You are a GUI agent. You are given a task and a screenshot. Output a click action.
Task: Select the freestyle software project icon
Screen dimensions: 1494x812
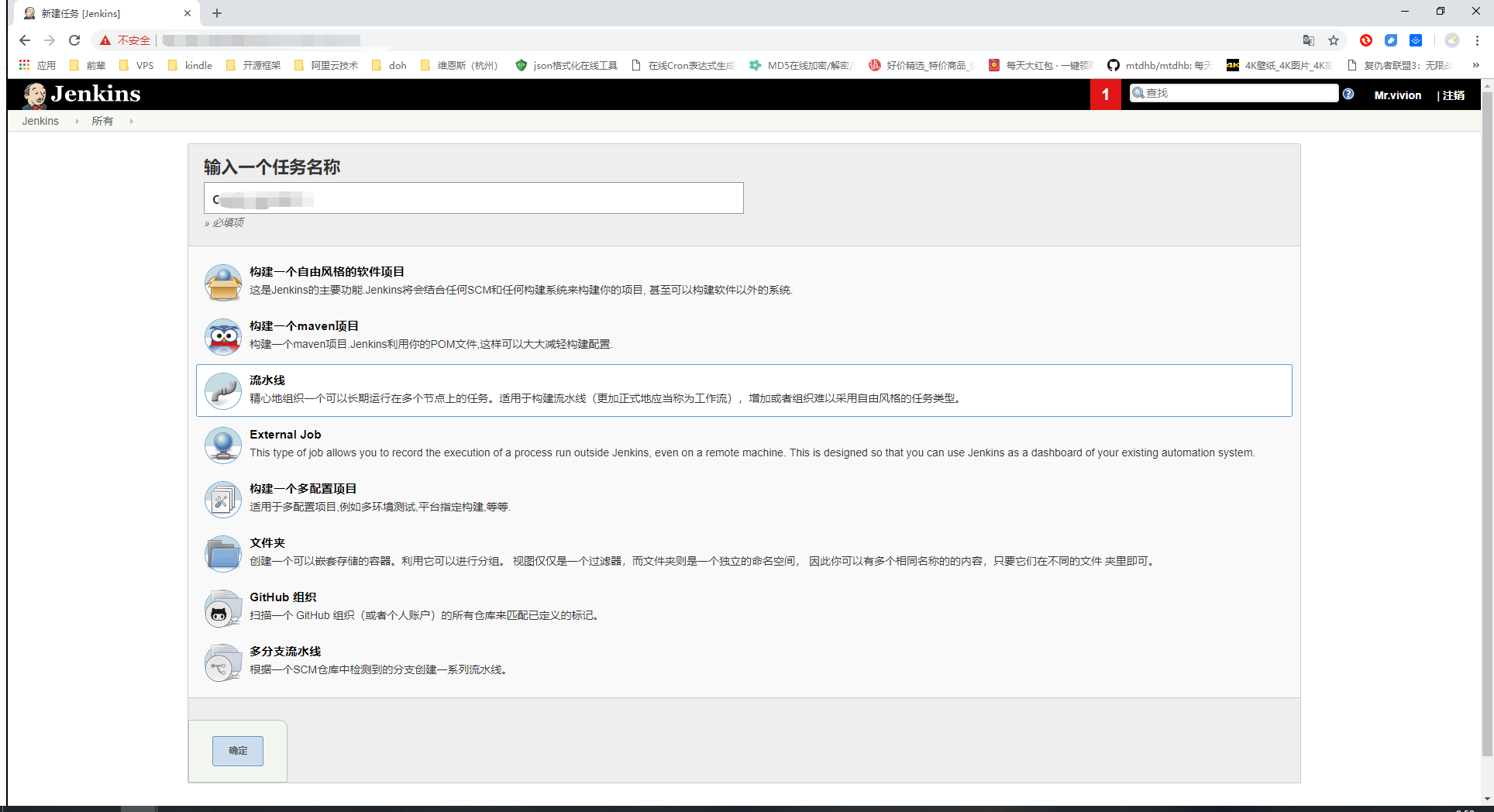[222, 282]
